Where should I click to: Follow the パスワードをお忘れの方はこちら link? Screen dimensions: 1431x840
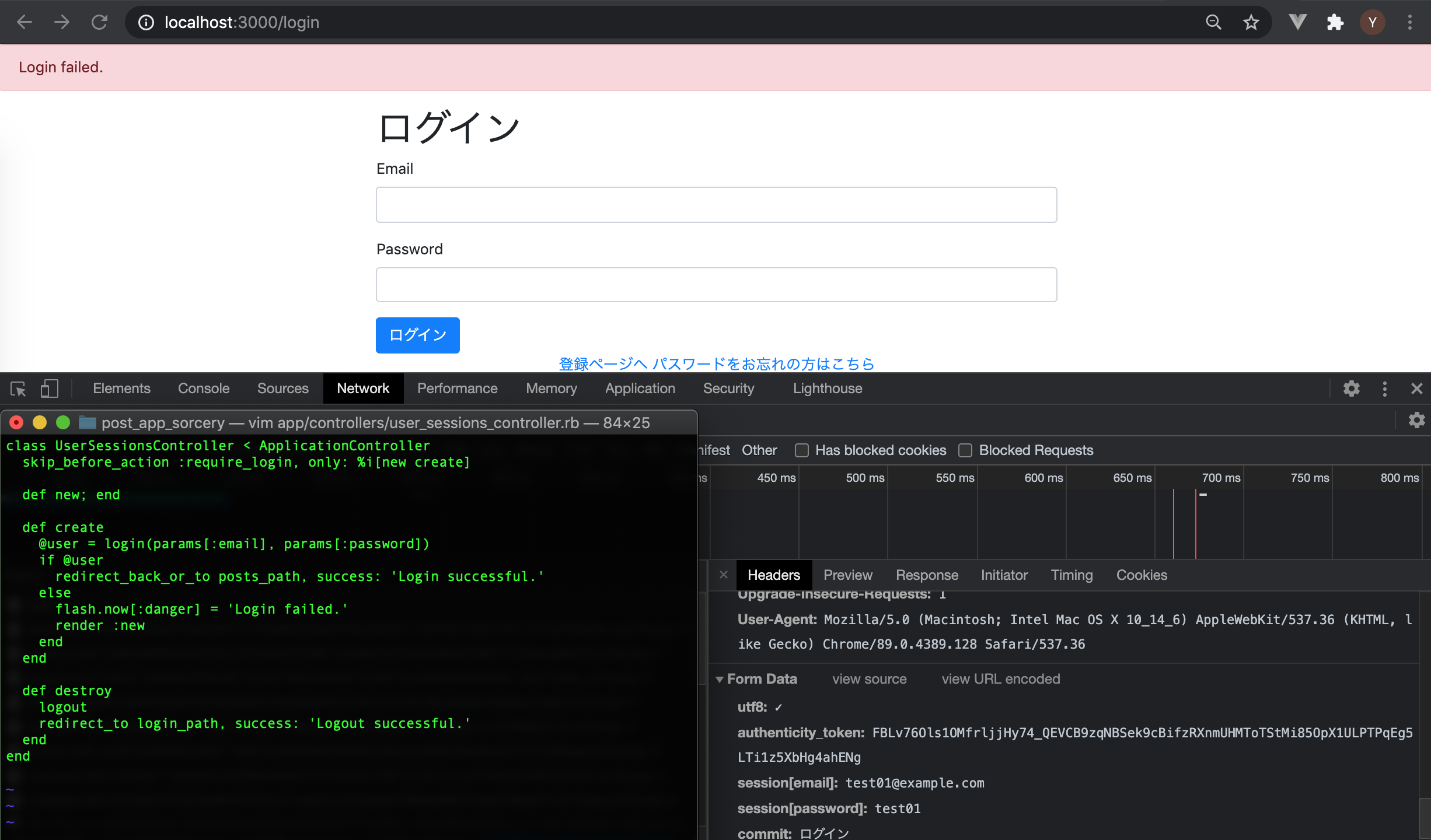(763, 364)
